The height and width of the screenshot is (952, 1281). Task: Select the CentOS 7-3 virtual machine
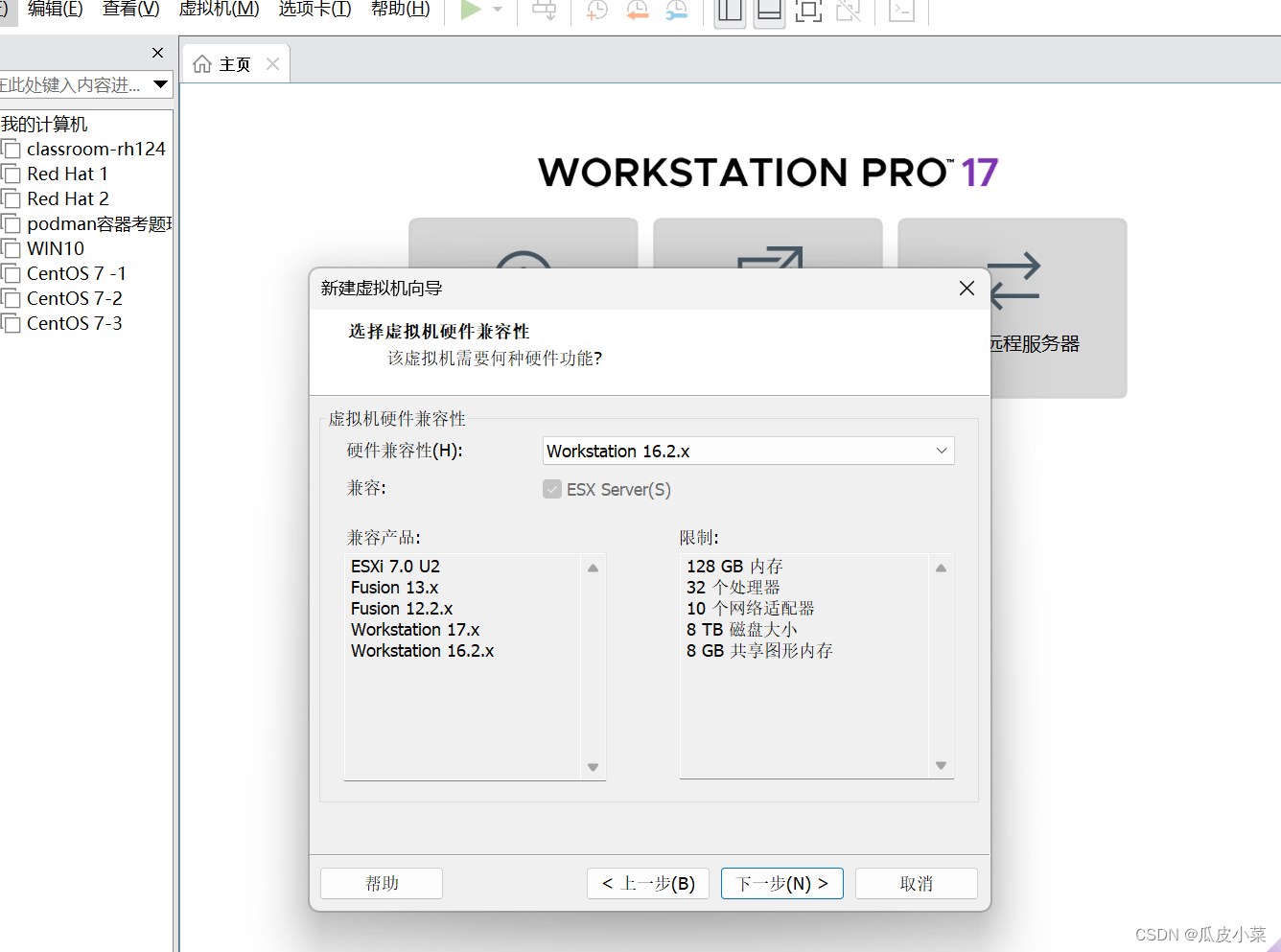[x=75, y=323]
